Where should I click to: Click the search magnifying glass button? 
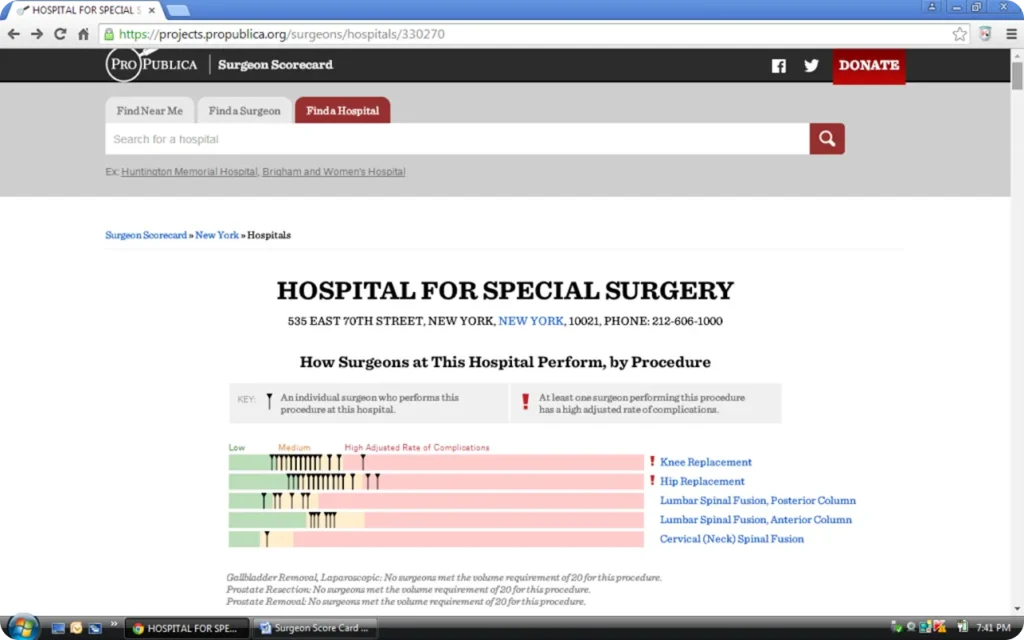tap(826, 139)
